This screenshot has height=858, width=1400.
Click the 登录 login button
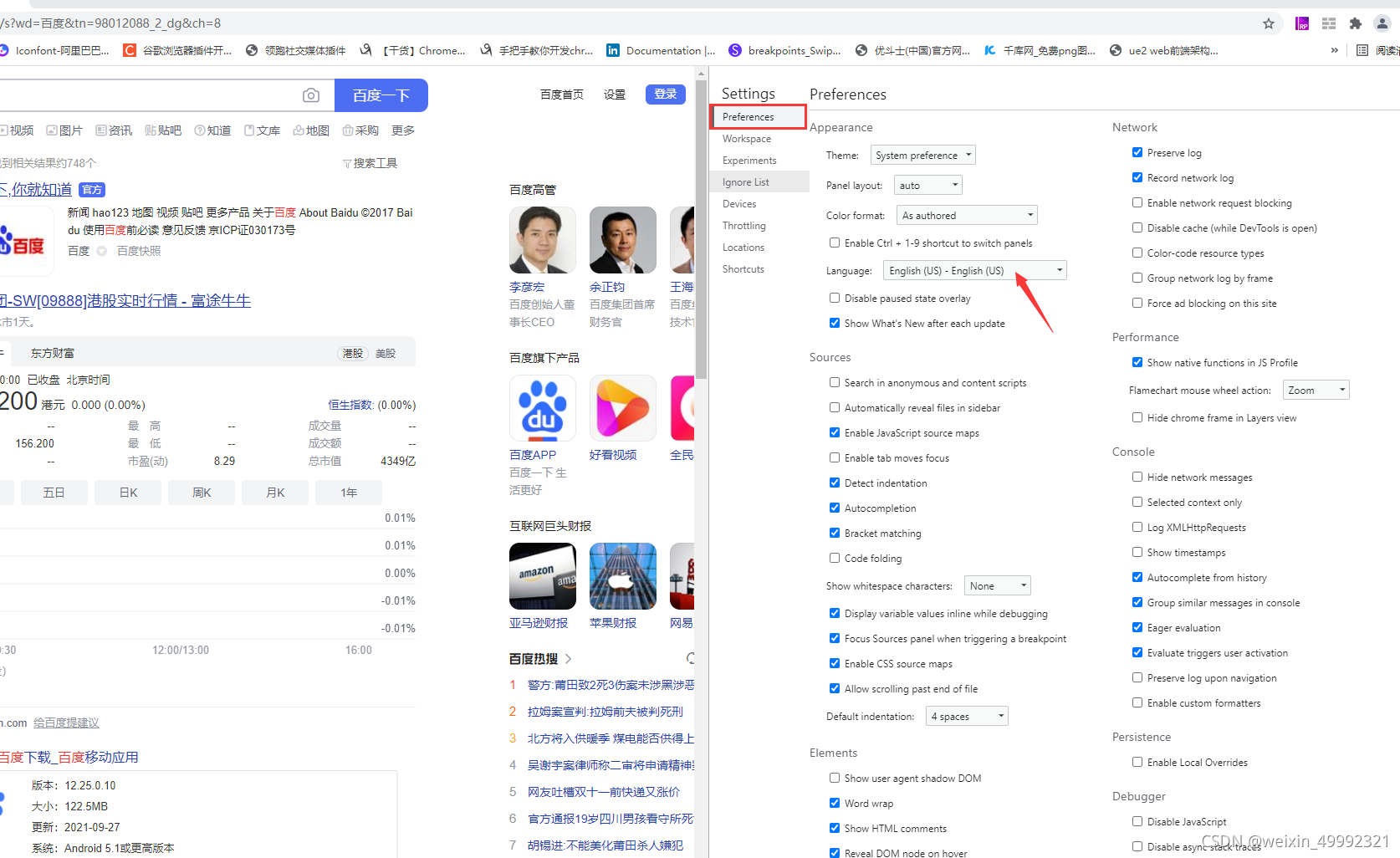click(666, 94)
